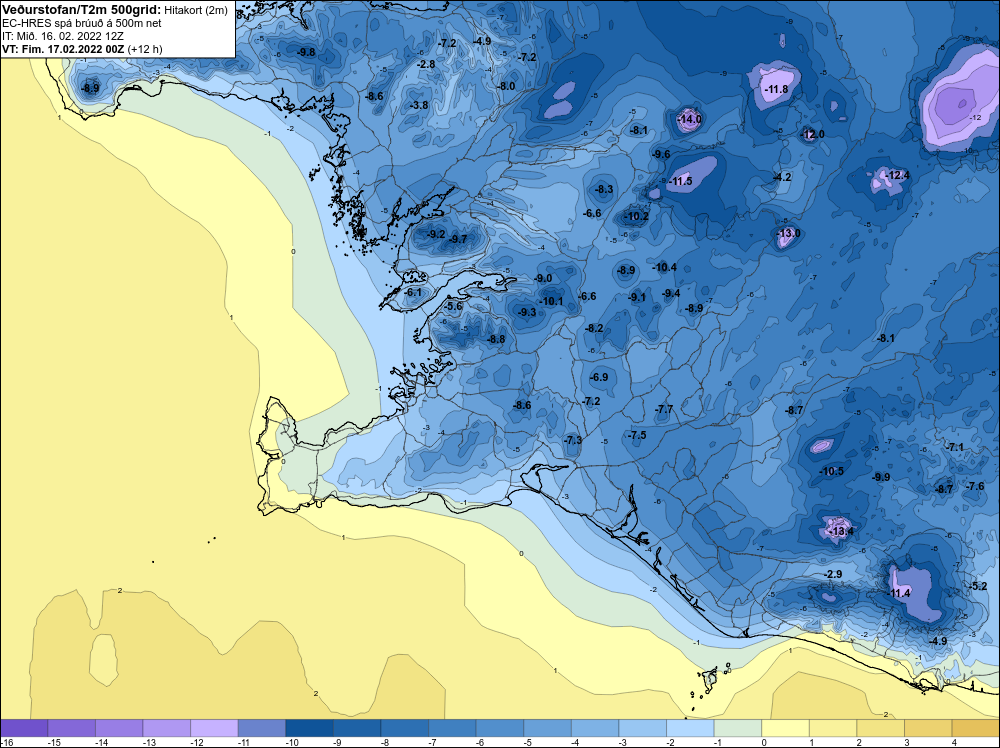Click the -9.3 temperature label
This screenshot has height=748, width=1000.
click(x=527, y=312)
